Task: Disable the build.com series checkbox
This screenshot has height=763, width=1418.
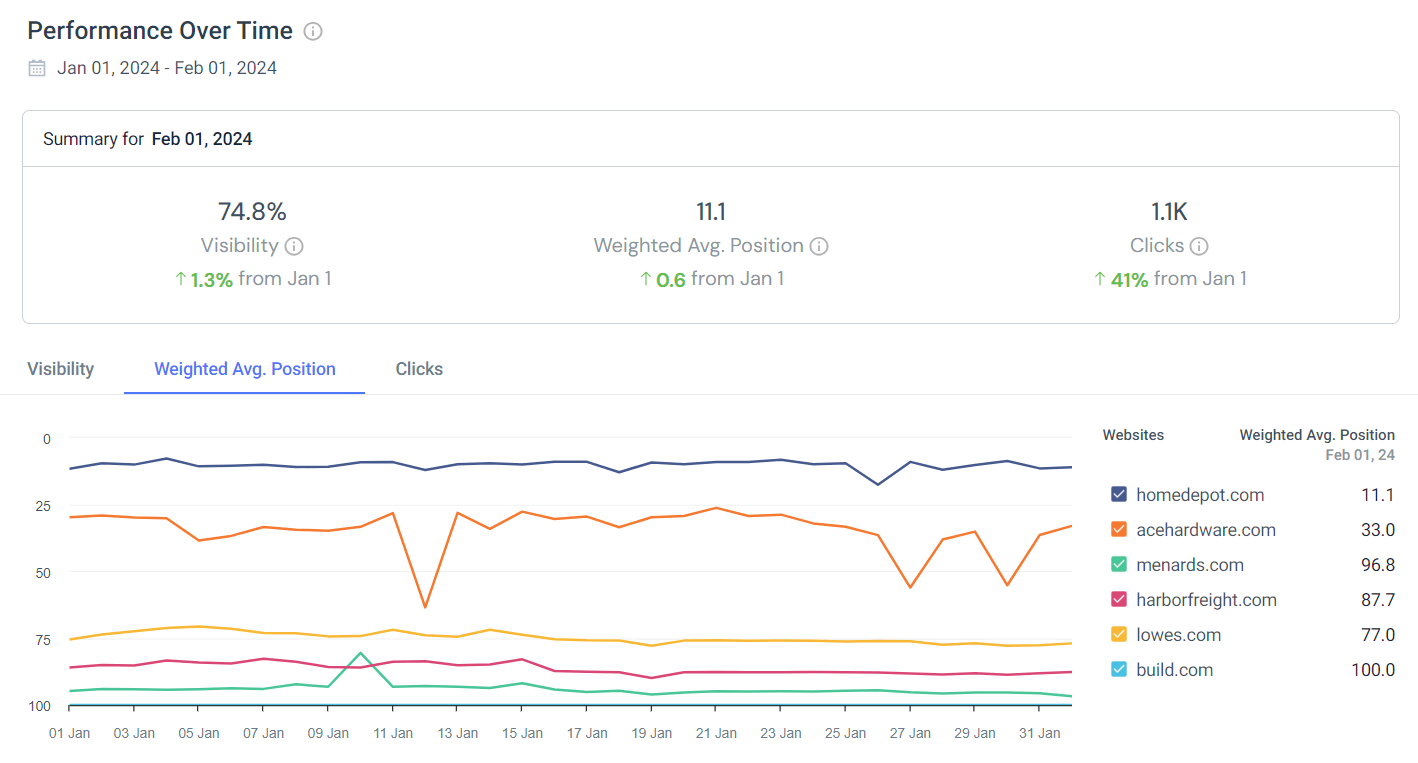Action: [1118, 669]
